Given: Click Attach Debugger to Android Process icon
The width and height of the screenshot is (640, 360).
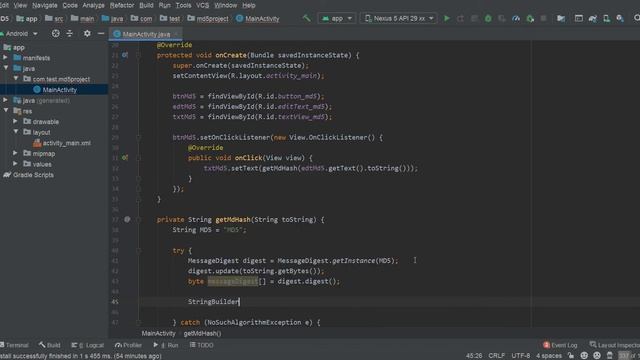Looking at the screenshot, I should tap(530, 18).
